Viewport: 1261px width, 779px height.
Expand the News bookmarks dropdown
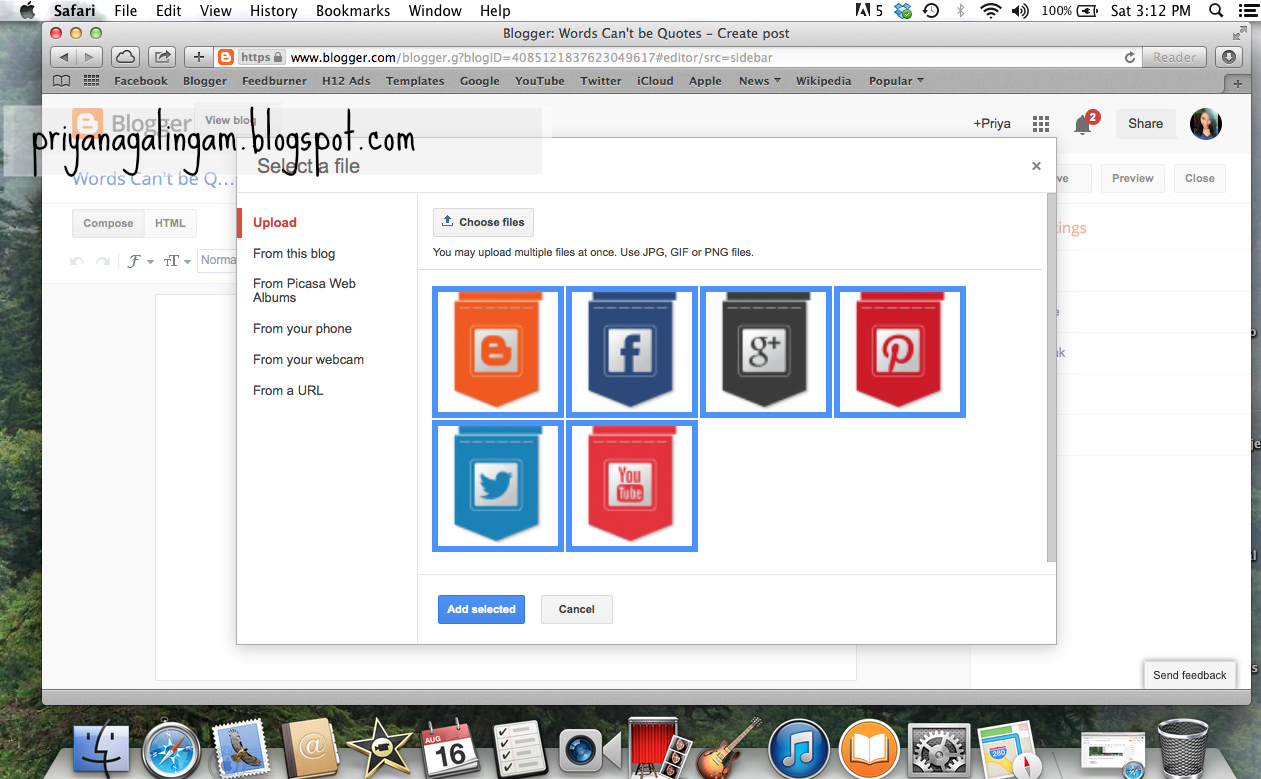(x=760, y=81)
